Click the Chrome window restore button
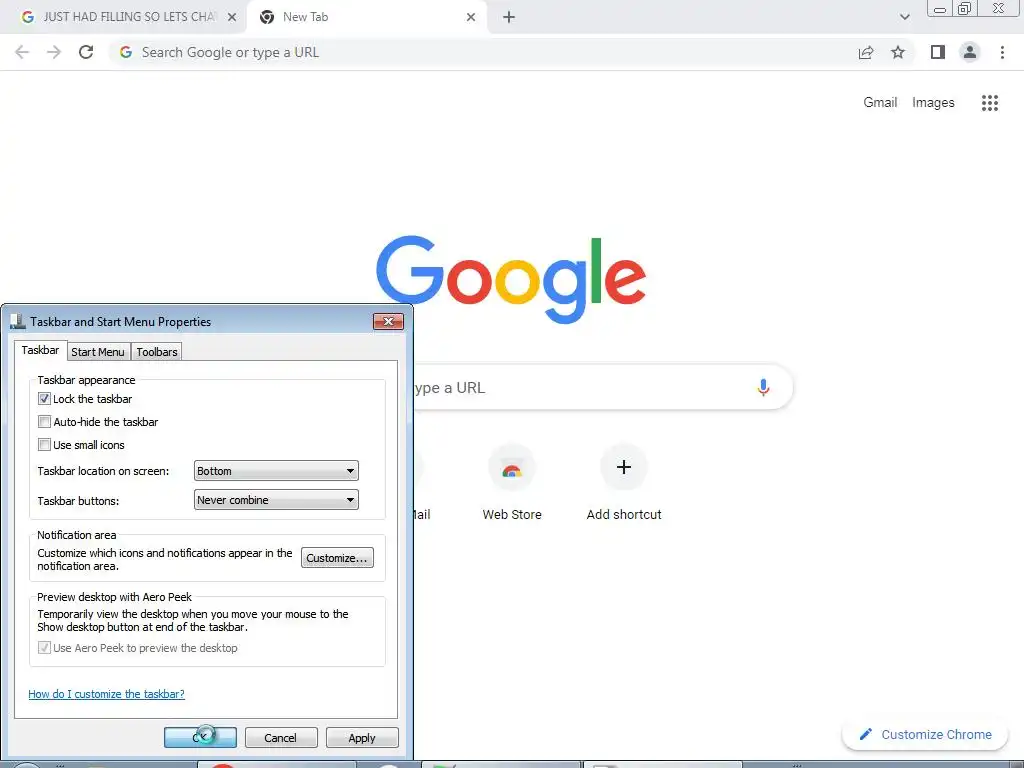The height and width of the screenshot is (768, 1024). pyautogui.click(x=965, y=8)
